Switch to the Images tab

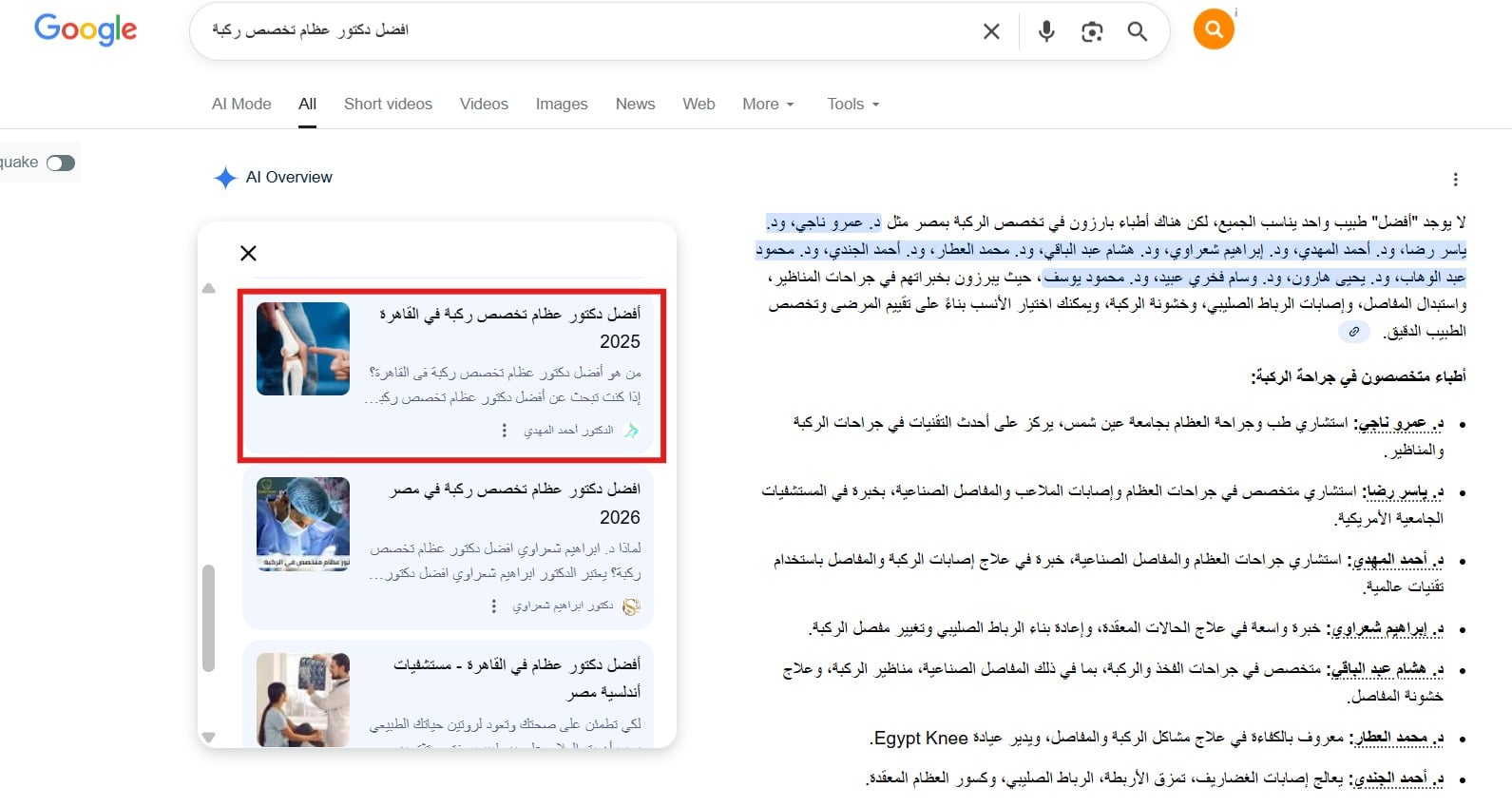point(561,104)
